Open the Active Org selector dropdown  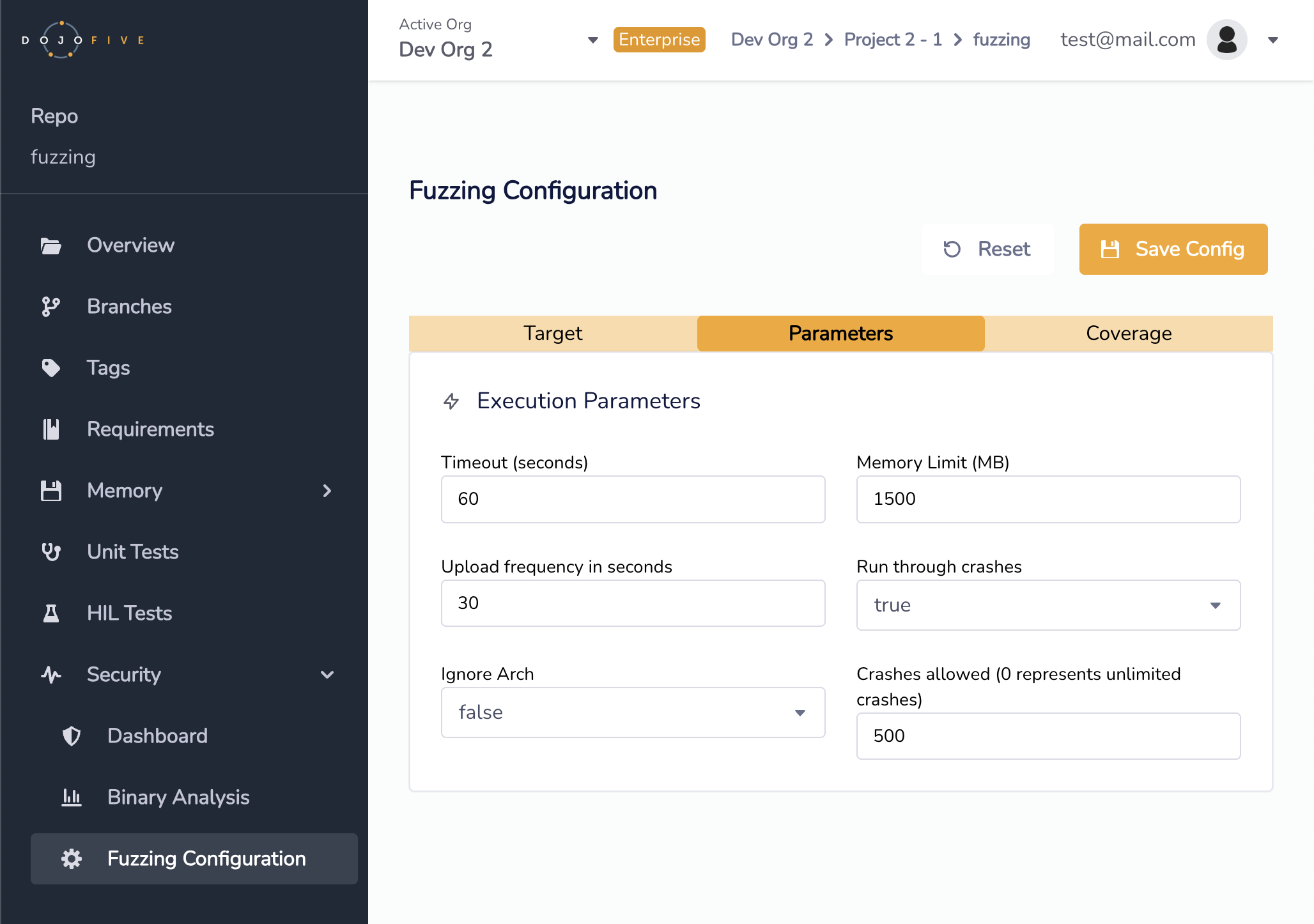[x=592, y=40]
